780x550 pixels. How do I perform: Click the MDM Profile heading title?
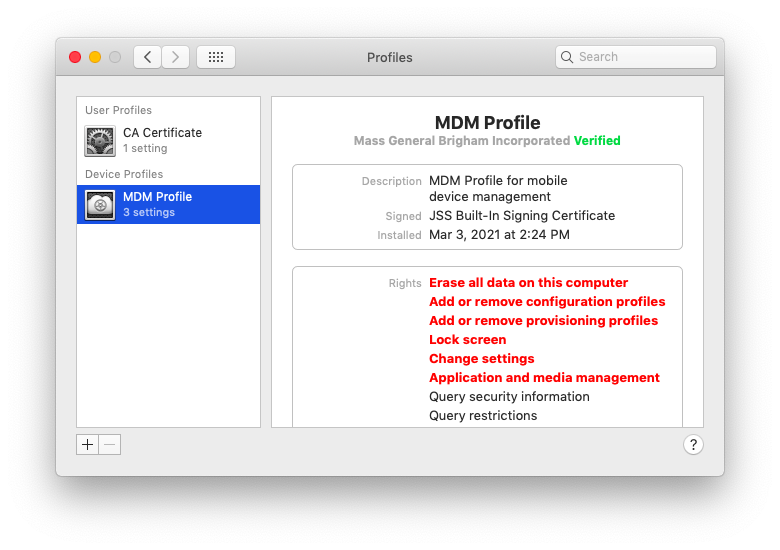tap(487, 123)
